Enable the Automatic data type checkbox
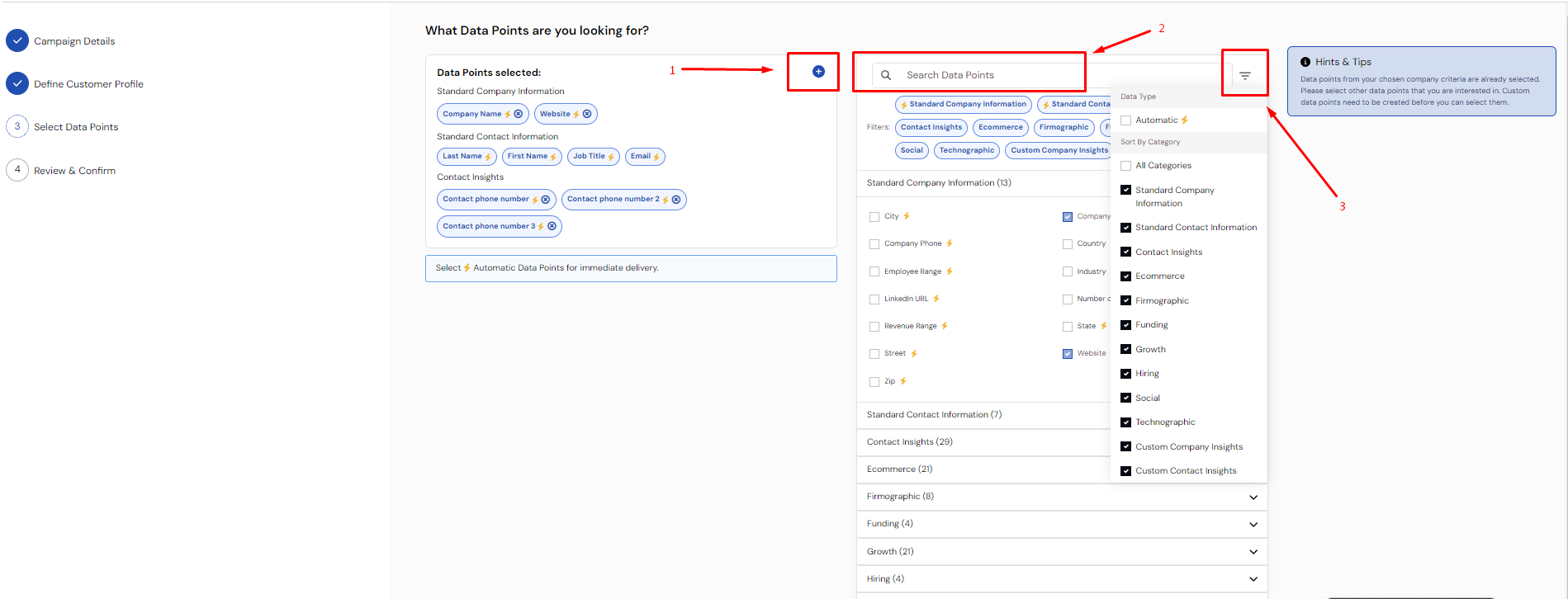The width and height of the screenshot is (1568, 599). [x=1125, y=120]
